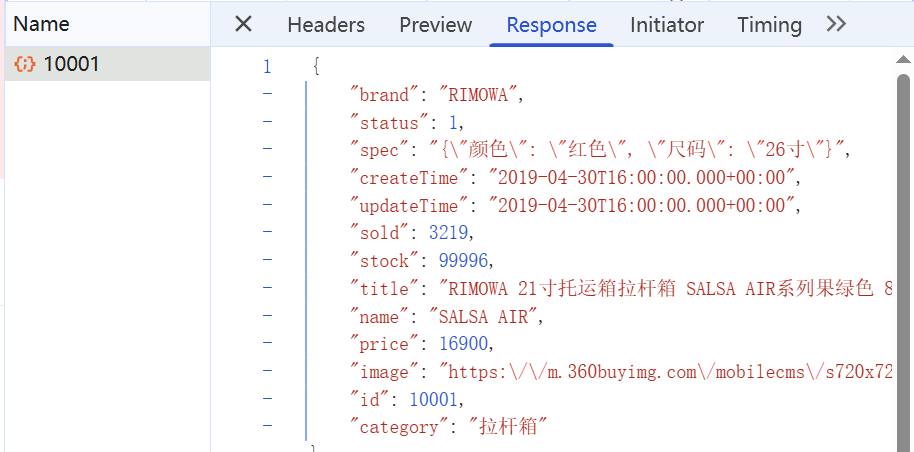Screen dimensions: 914x452
Task: Show more tabs with double chevron
Action: click(836, 24)
